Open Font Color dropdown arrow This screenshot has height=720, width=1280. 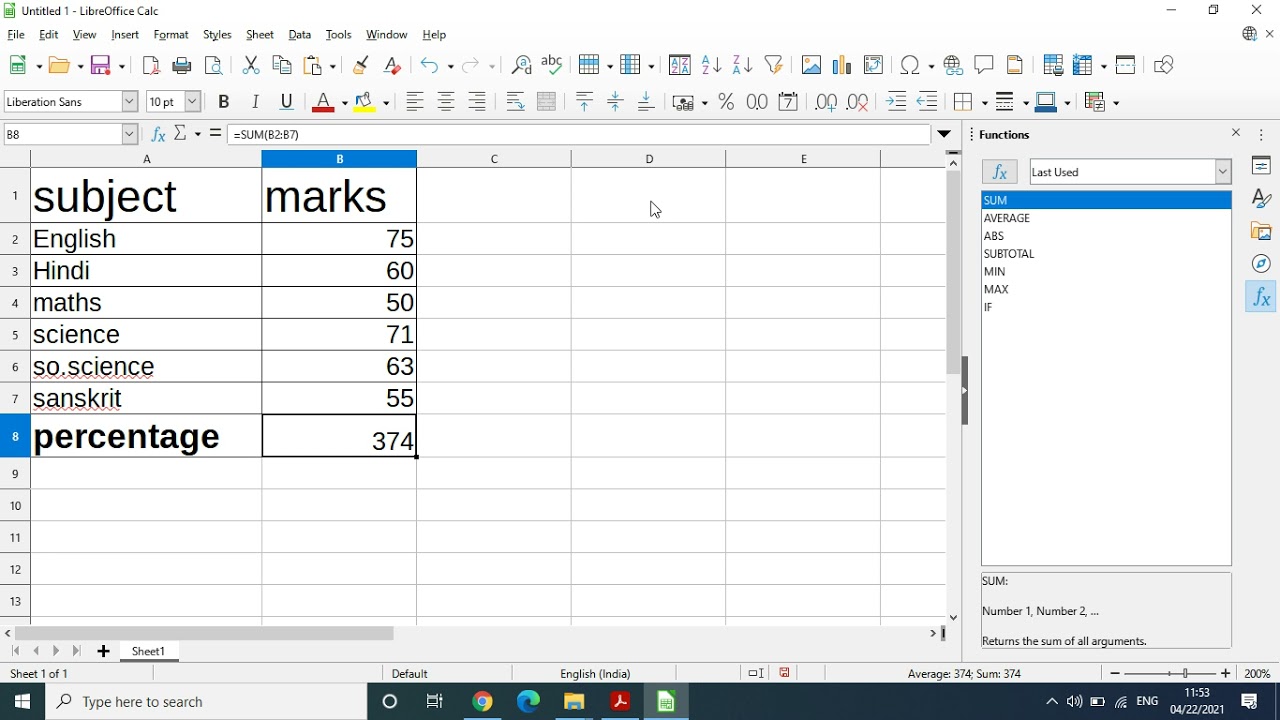[x=343, y=102]
